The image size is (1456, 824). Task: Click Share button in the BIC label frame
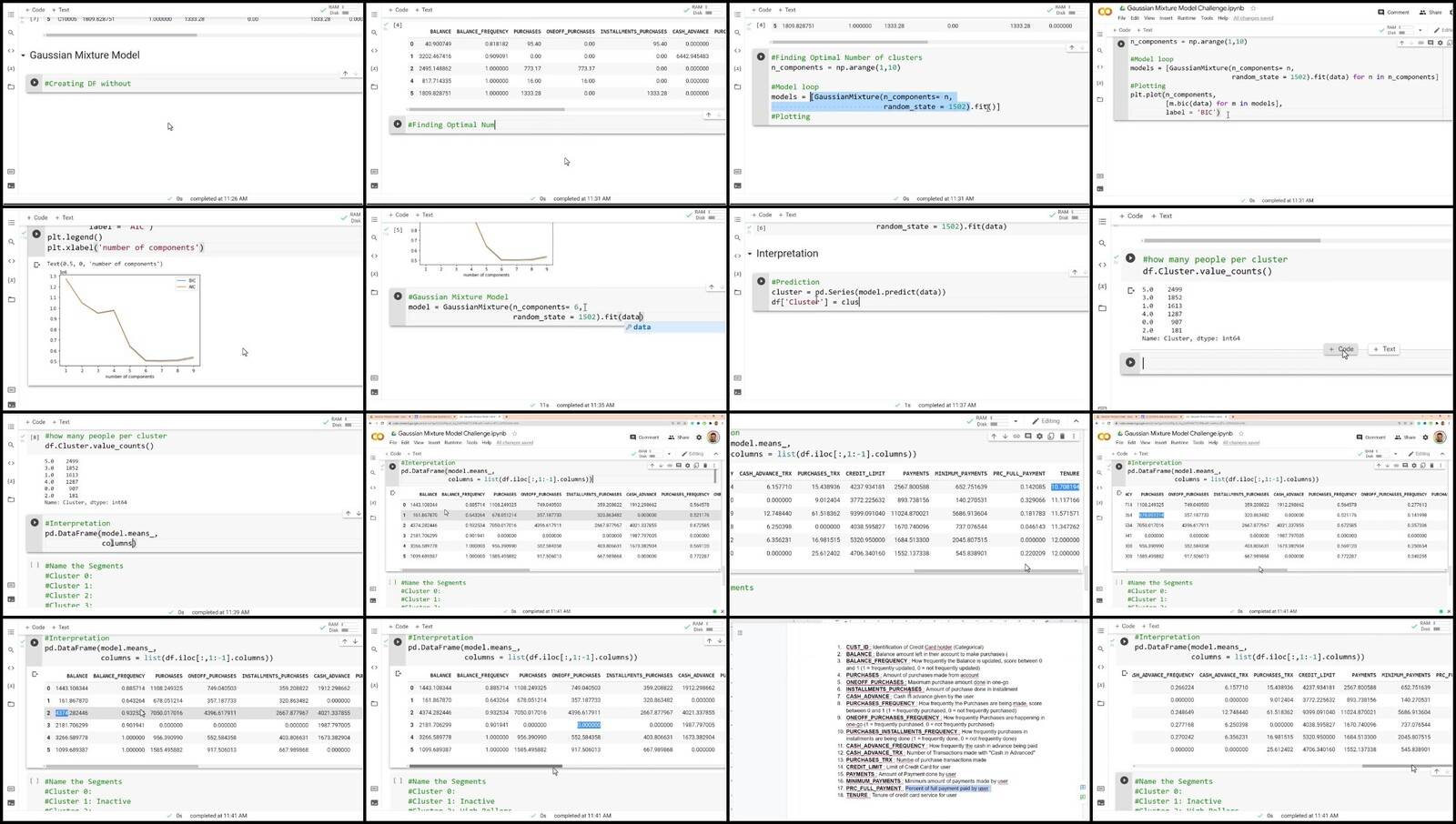click(1431, 12)
